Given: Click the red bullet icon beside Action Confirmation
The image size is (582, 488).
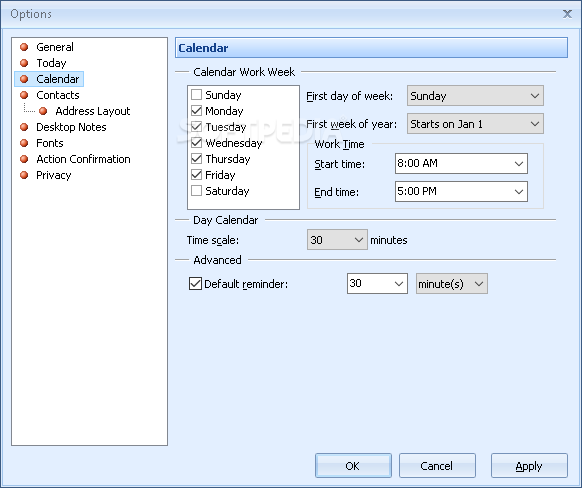Looking at the screenshot, I should [24, 159].
